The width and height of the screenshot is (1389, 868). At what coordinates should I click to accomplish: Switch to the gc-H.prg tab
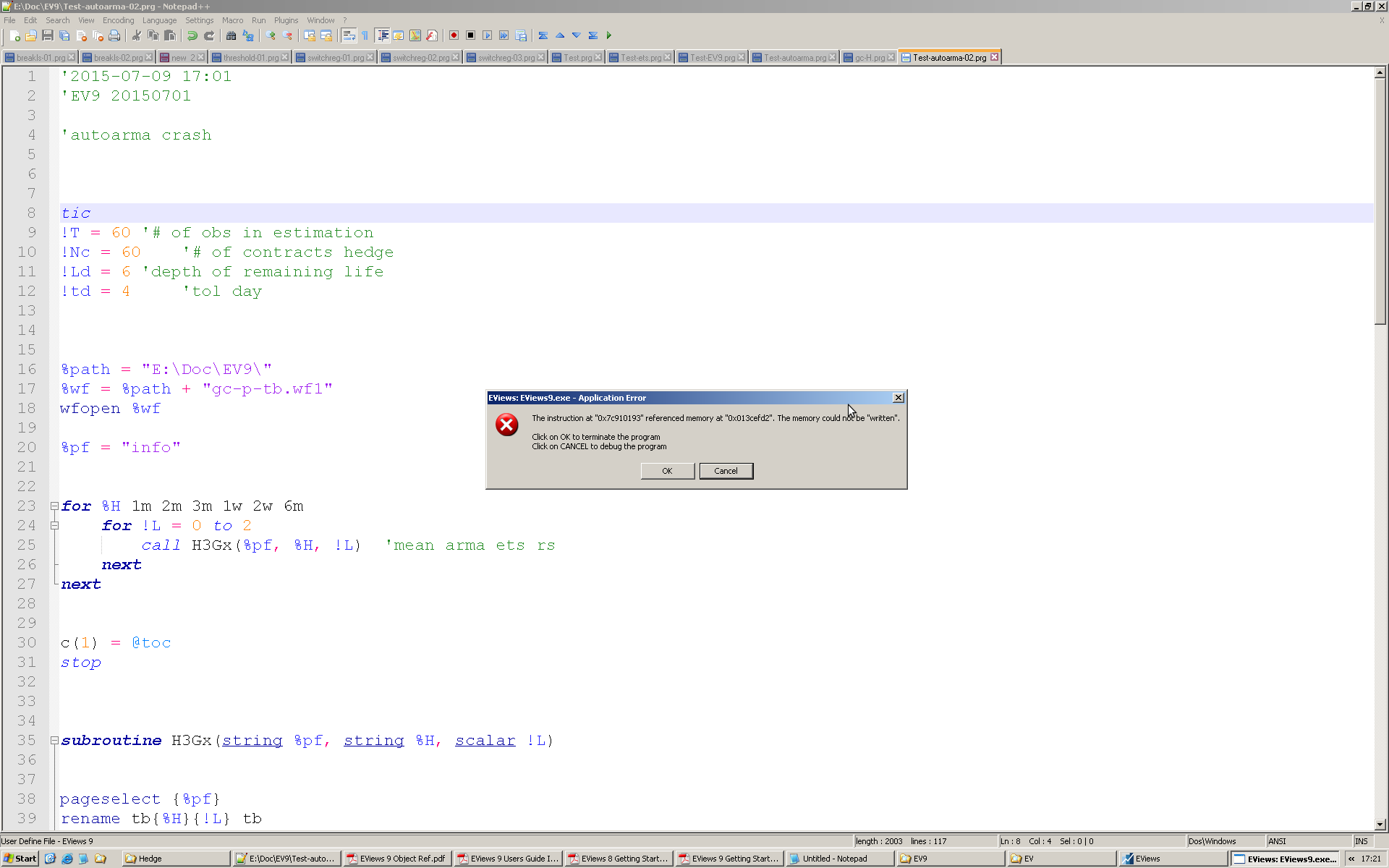coord(869,58)
